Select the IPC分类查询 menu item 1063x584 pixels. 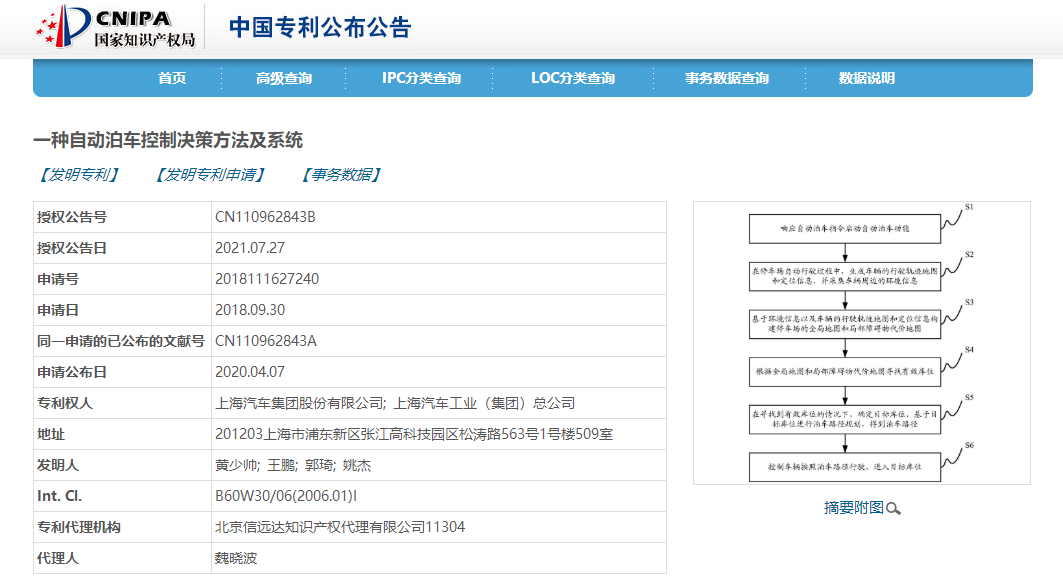pyautogui.click(x=421, y=78)
